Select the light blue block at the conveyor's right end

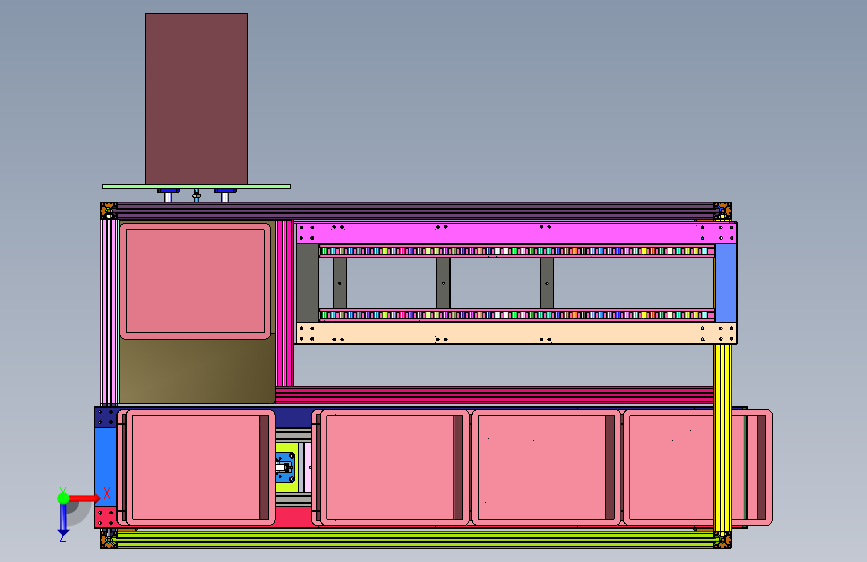pos(726,283)
